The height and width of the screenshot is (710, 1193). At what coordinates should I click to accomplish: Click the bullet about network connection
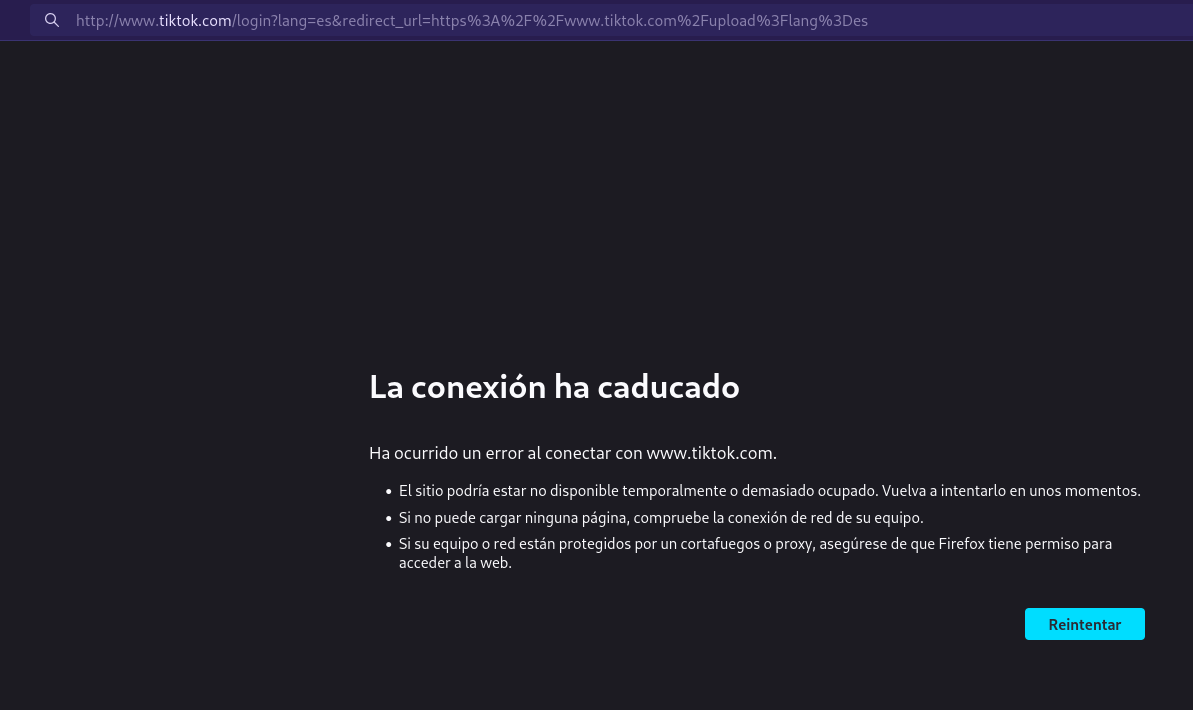660,518
